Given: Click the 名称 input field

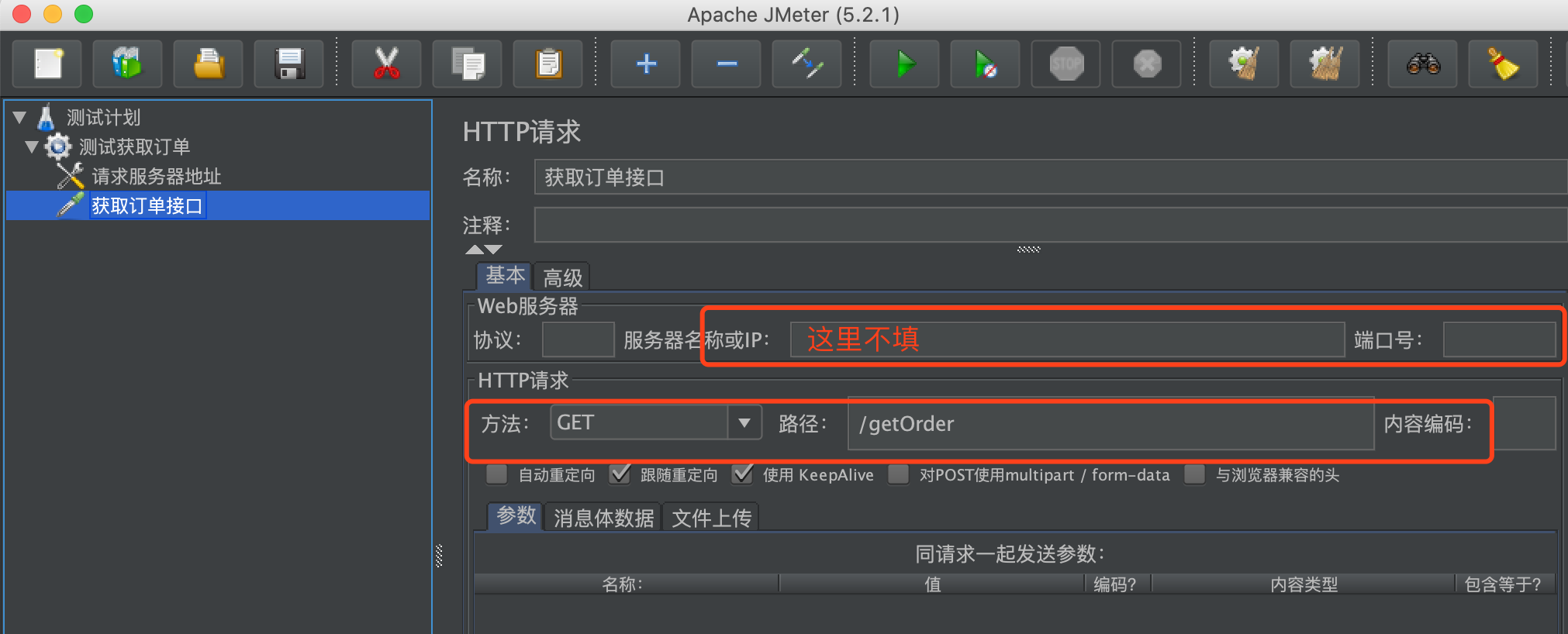Looking at the screenshot, I should pyautogui.click(x=1051, y=177).
